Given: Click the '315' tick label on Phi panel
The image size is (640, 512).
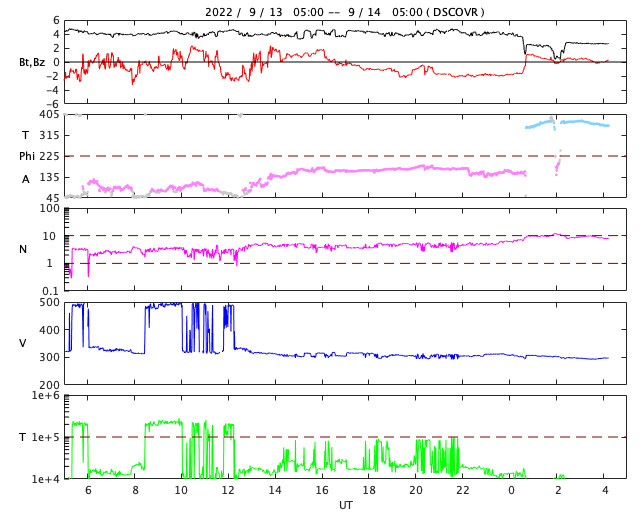Looking at the screenshot, I should [49, 135].
